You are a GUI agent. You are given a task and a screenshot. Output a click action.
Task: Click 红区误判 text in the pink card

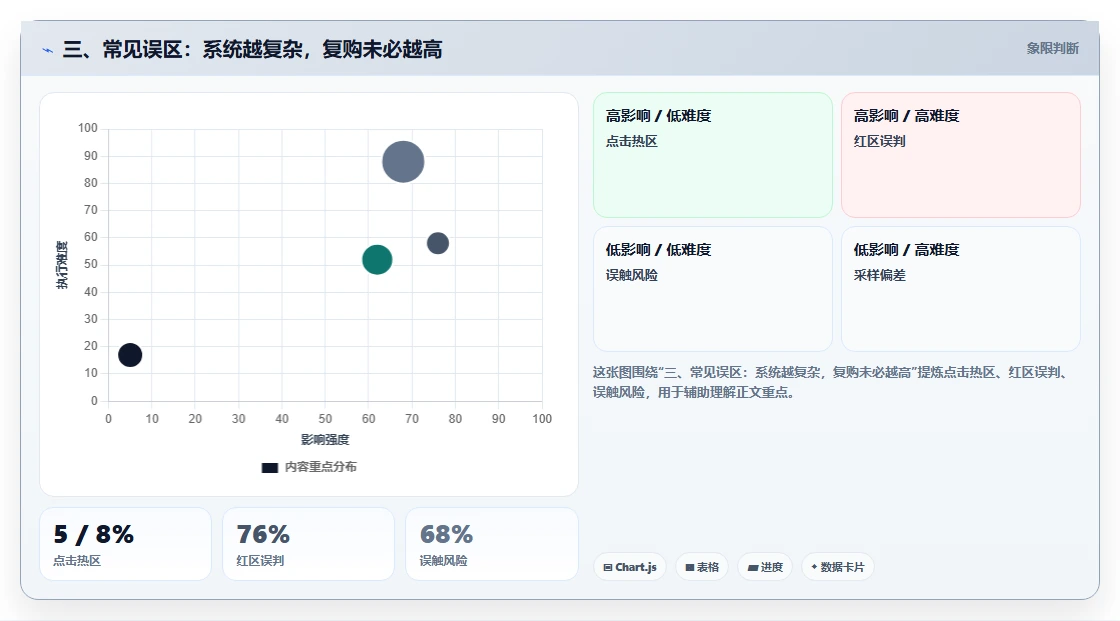[879, 141]
